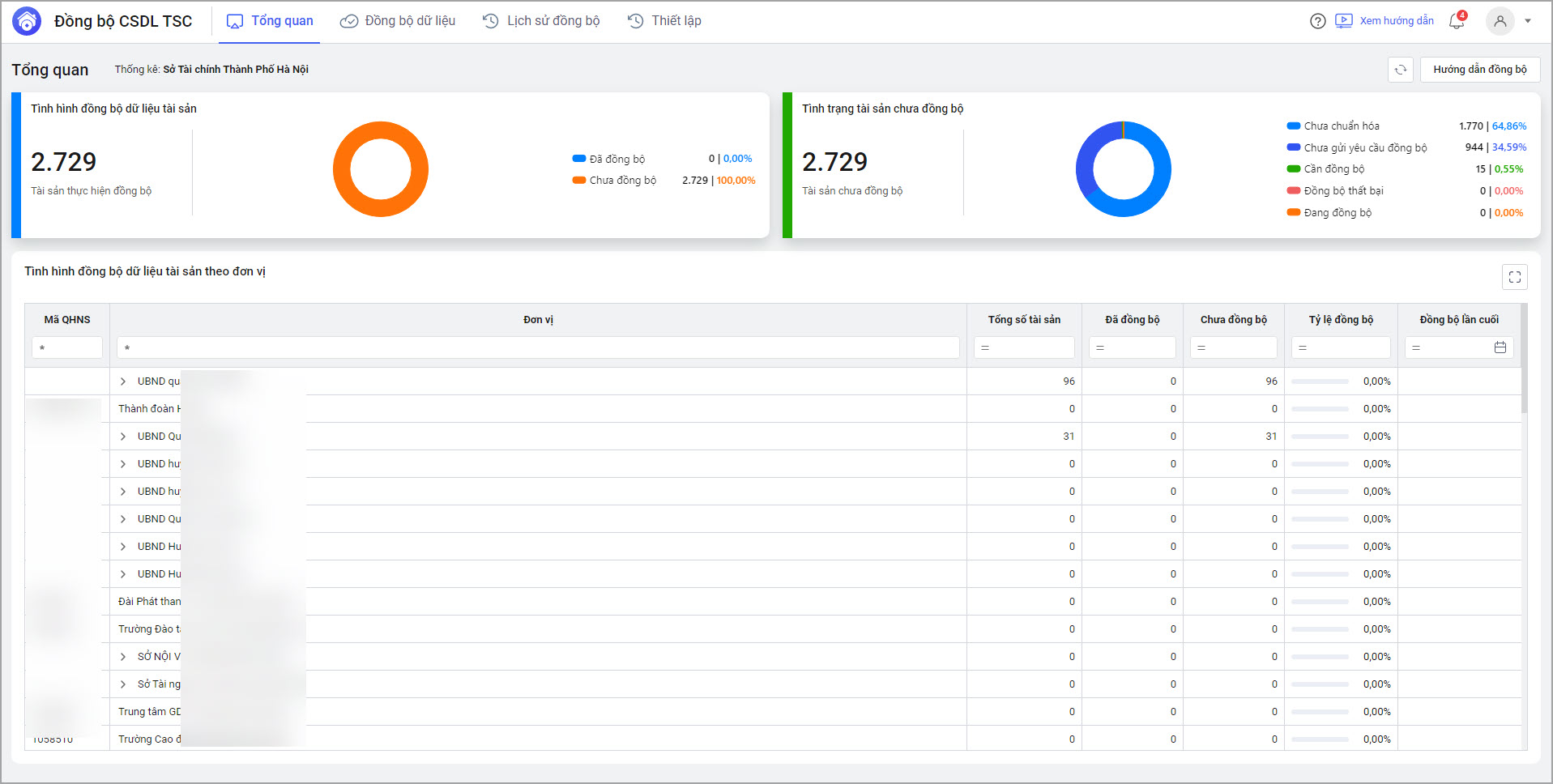Open the Lịch sử đồng bộ tab
This screenshot has width=1553, height=784.
pos(541,21)
